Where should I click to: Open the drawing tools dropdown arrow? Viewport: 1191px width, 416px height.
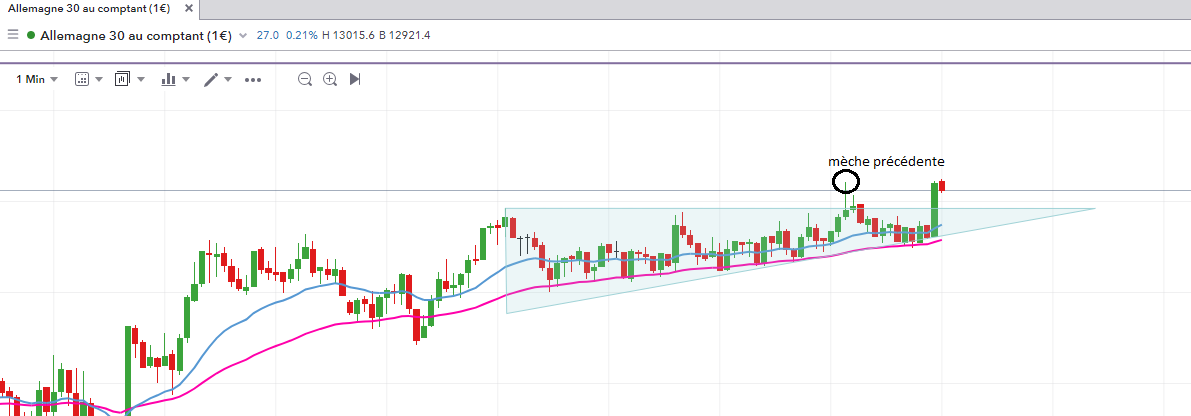click(229, 79)
